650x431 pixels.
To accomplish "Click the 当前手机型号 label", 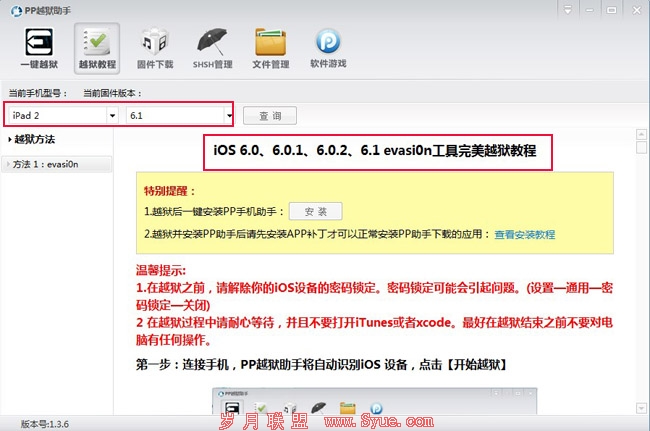I will point(38,93).
